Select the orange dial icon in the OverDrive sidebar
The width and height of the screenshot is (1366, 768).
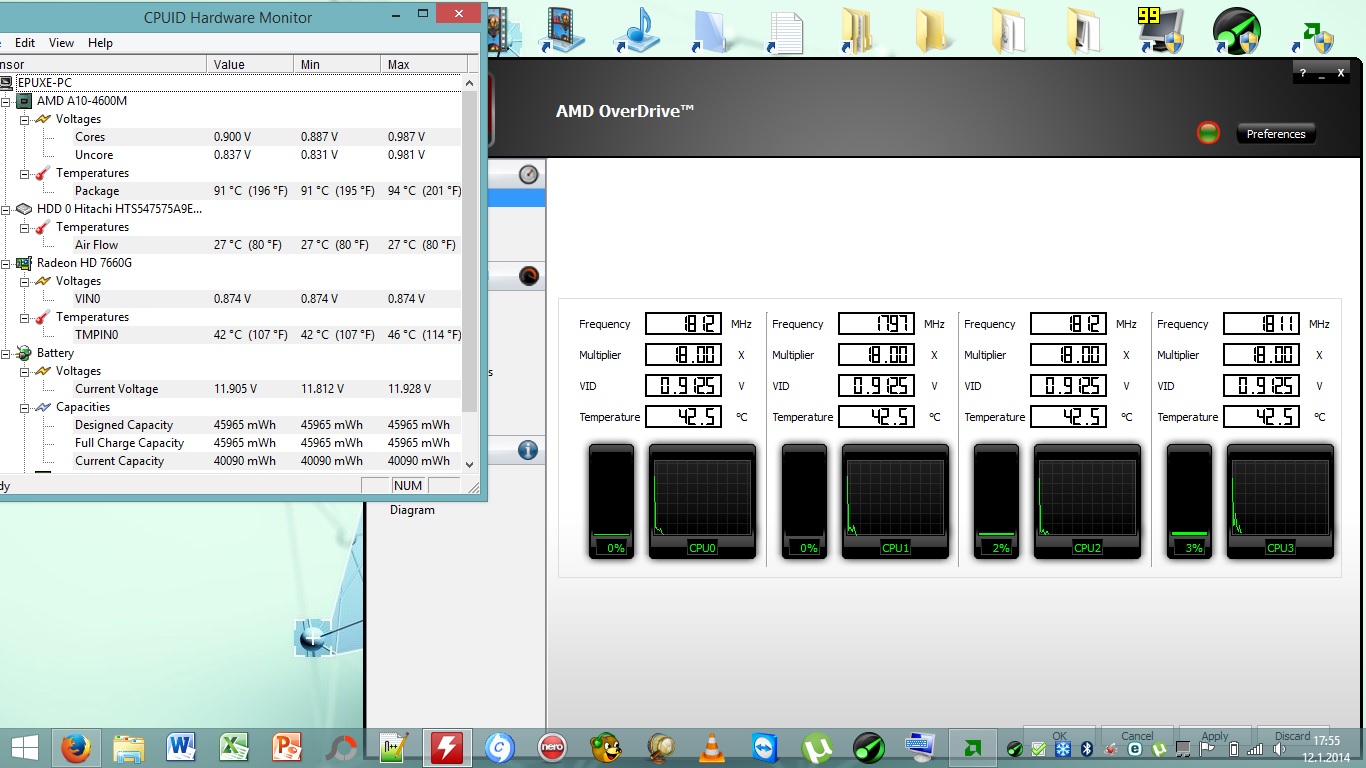pyautogui.click(x=529, y=277)
